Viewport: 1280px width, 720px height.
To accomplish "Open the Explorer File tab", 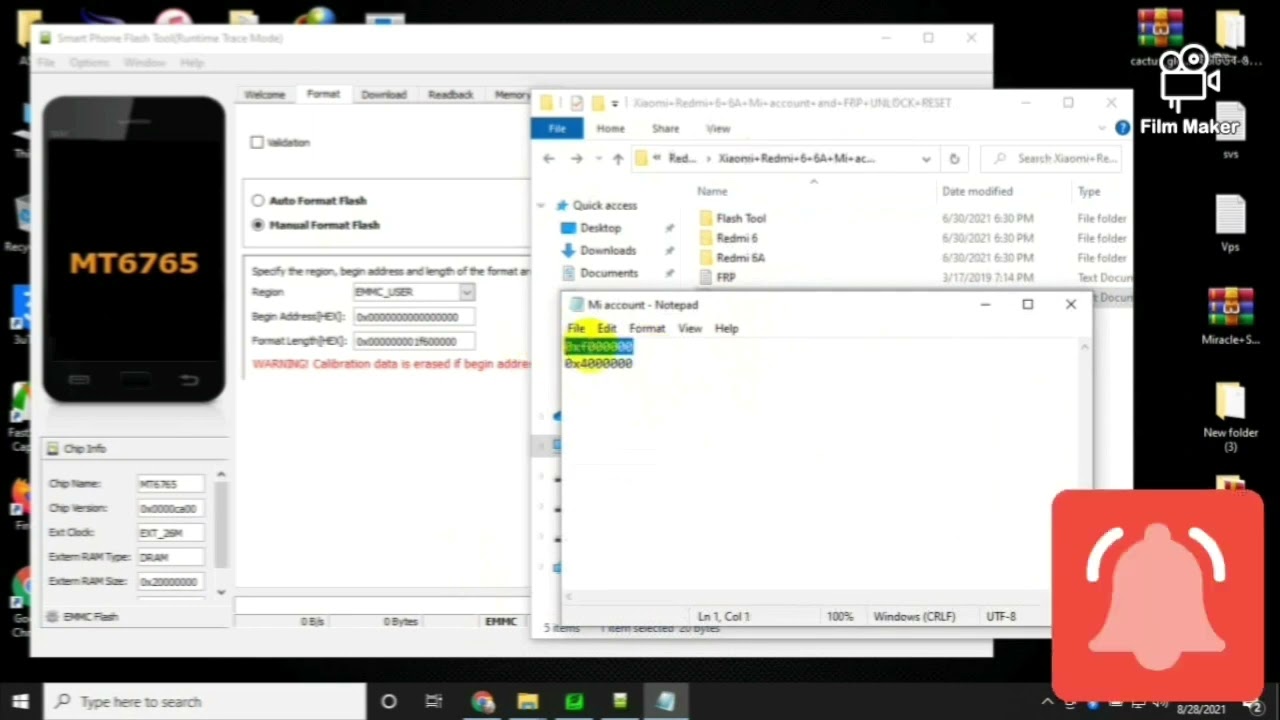I will 557,128.
